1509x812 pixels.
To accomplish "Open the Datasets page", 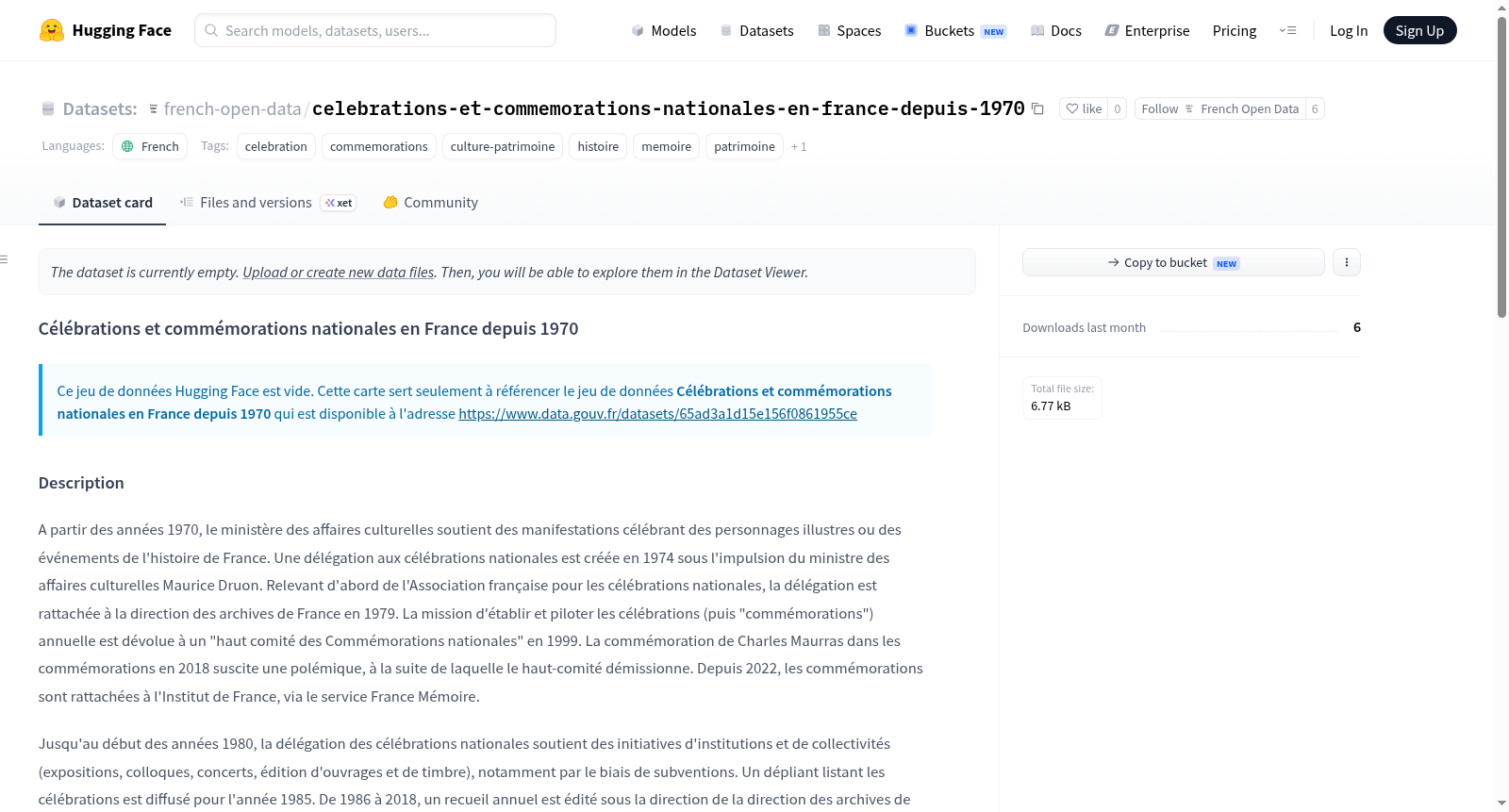I will point(757,30).
